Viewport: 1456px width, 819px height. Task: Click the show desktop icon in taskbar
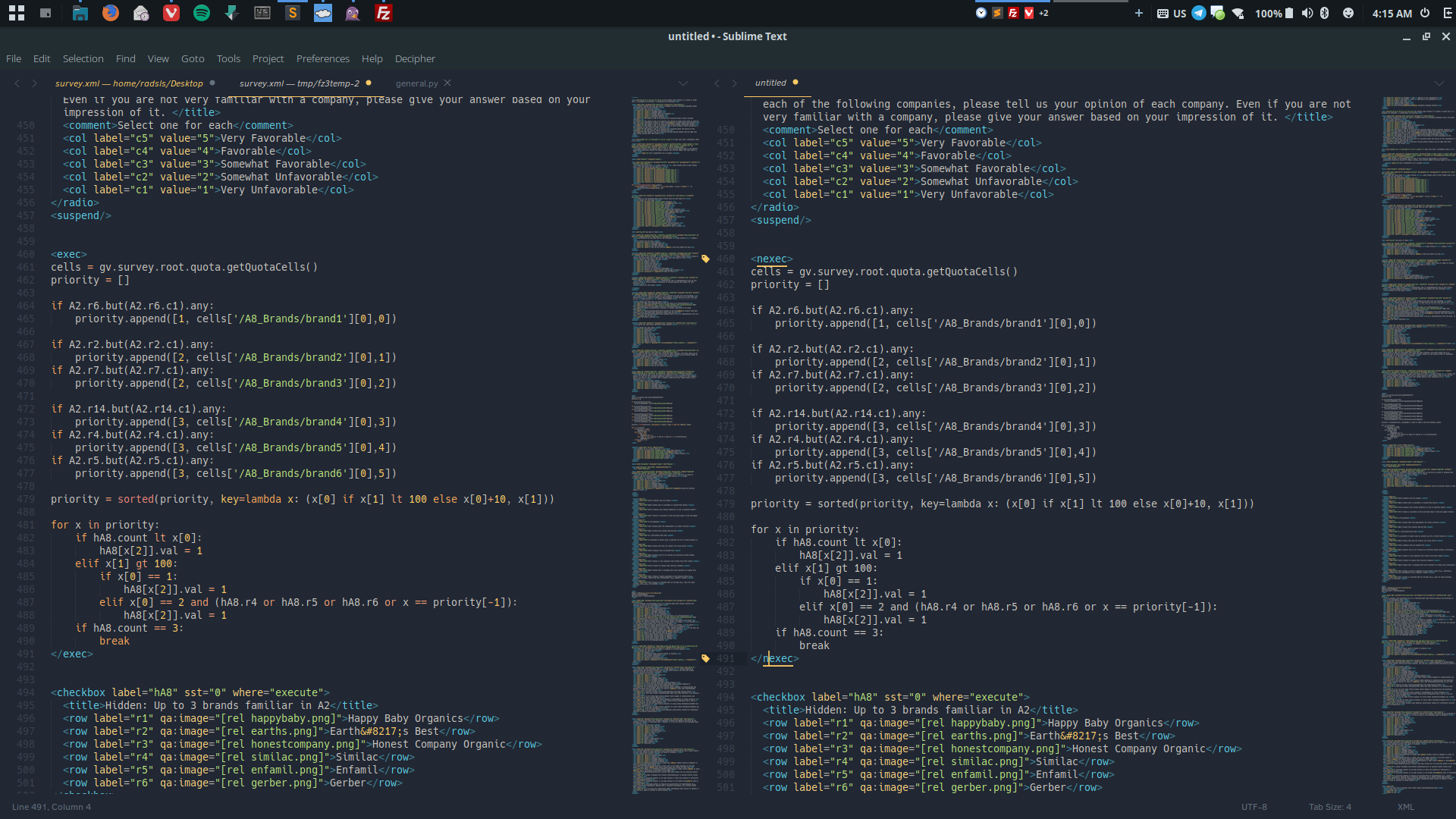(45, 13)
